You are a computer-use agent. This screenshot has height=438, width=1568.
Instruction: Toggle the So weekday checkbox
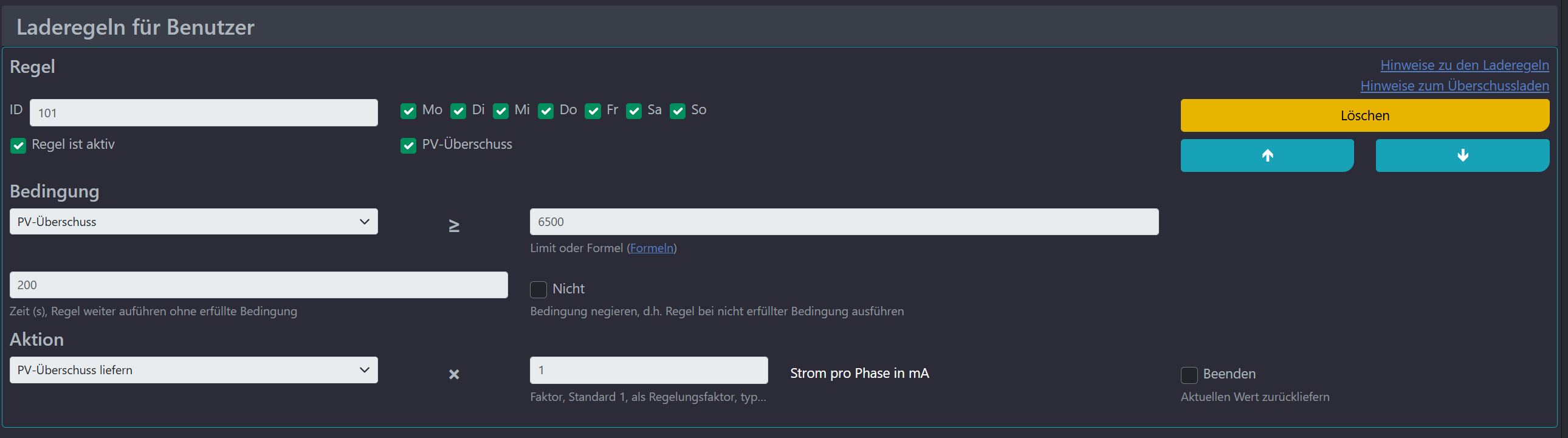[678, 111]
